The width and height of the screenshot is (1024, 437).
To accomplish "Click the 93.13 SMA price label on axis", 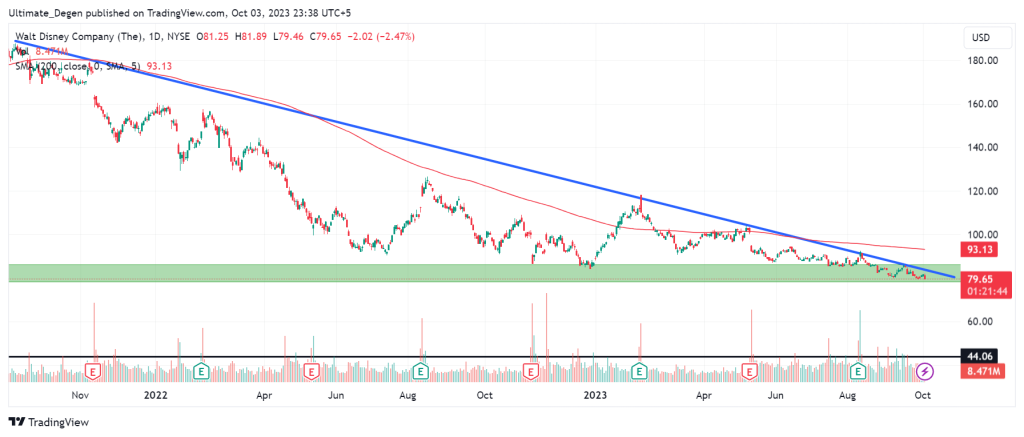I will click(x=978, y=249).
